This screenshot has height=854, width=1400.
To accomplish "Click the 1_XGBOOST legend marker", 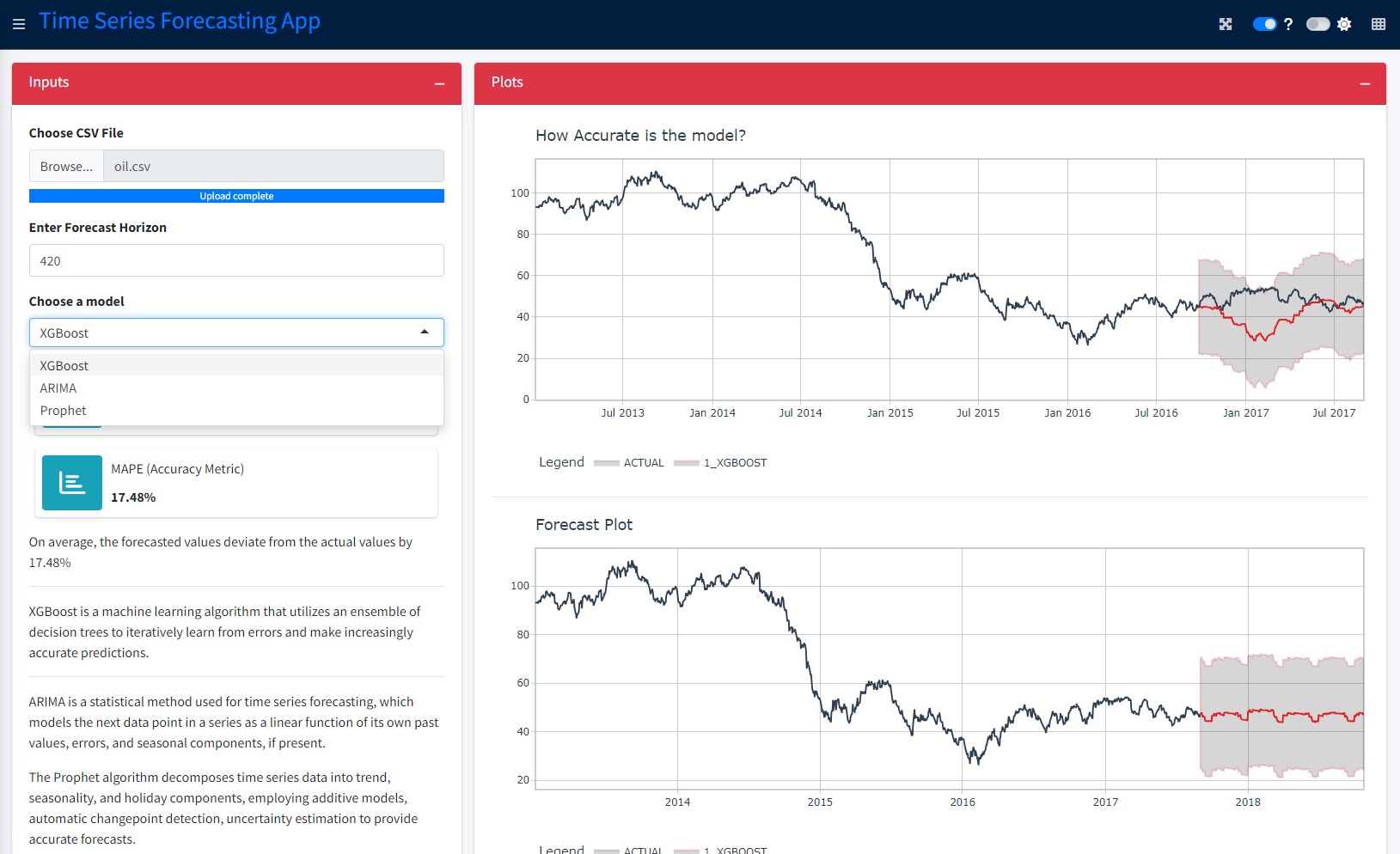I will coord(685,462).
